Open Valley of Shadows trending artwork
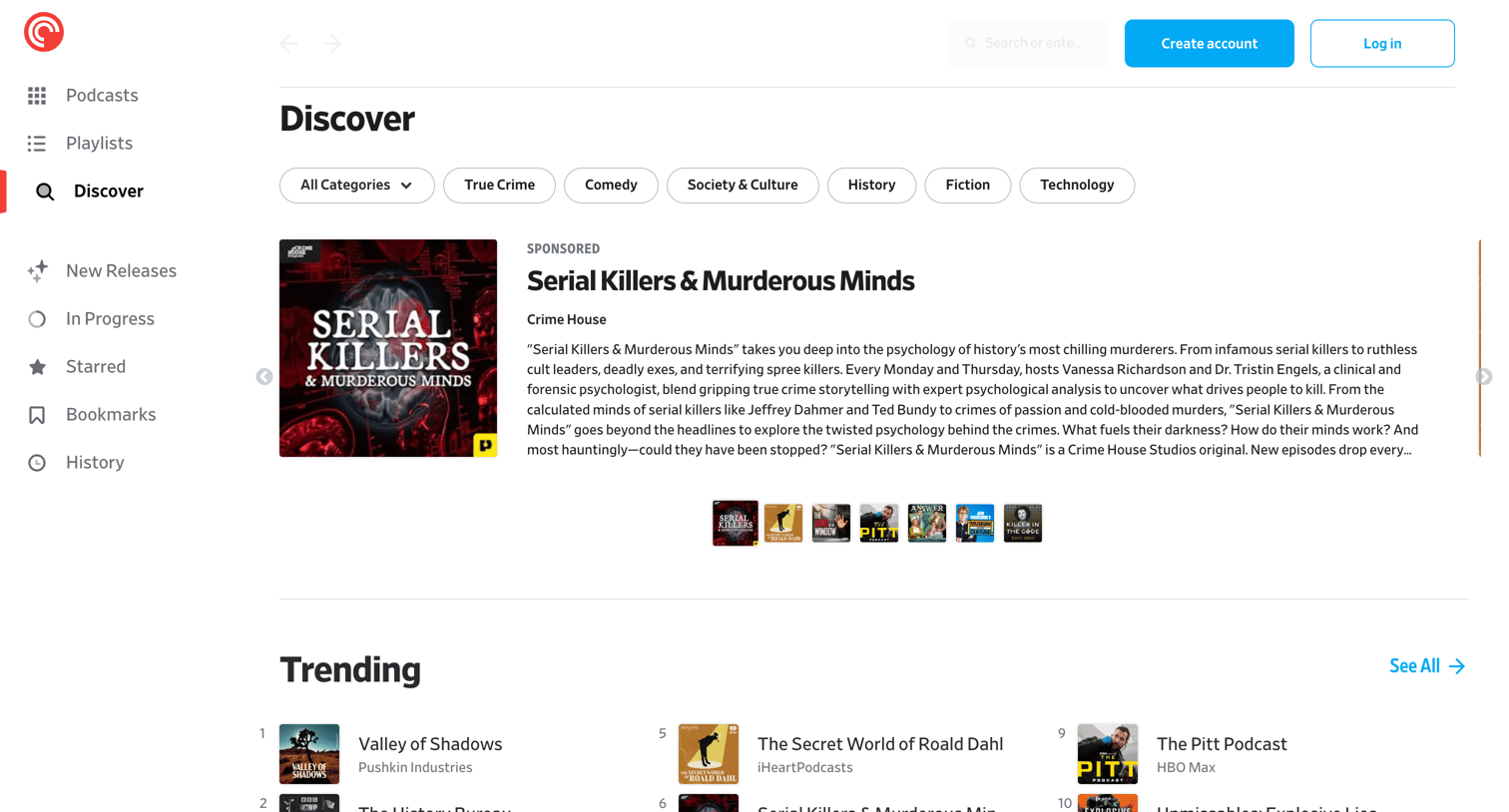The image size is (1509, 812). 309,754
